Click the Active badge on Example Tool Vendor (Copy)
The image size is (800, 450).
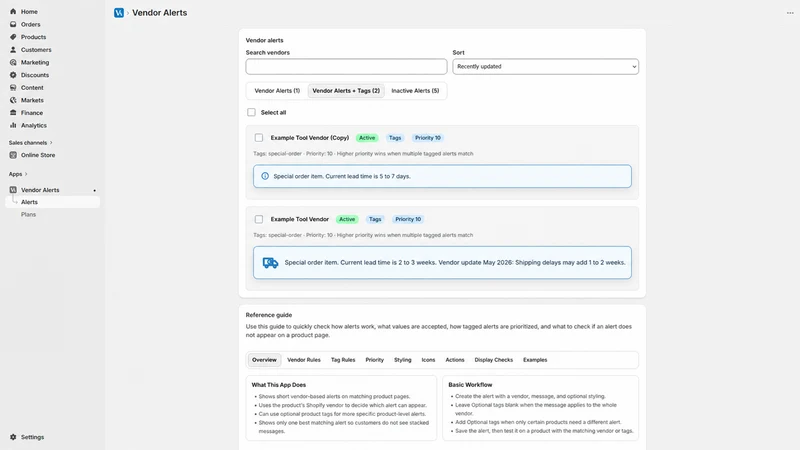pyautogui.click(x=367, y=138)
